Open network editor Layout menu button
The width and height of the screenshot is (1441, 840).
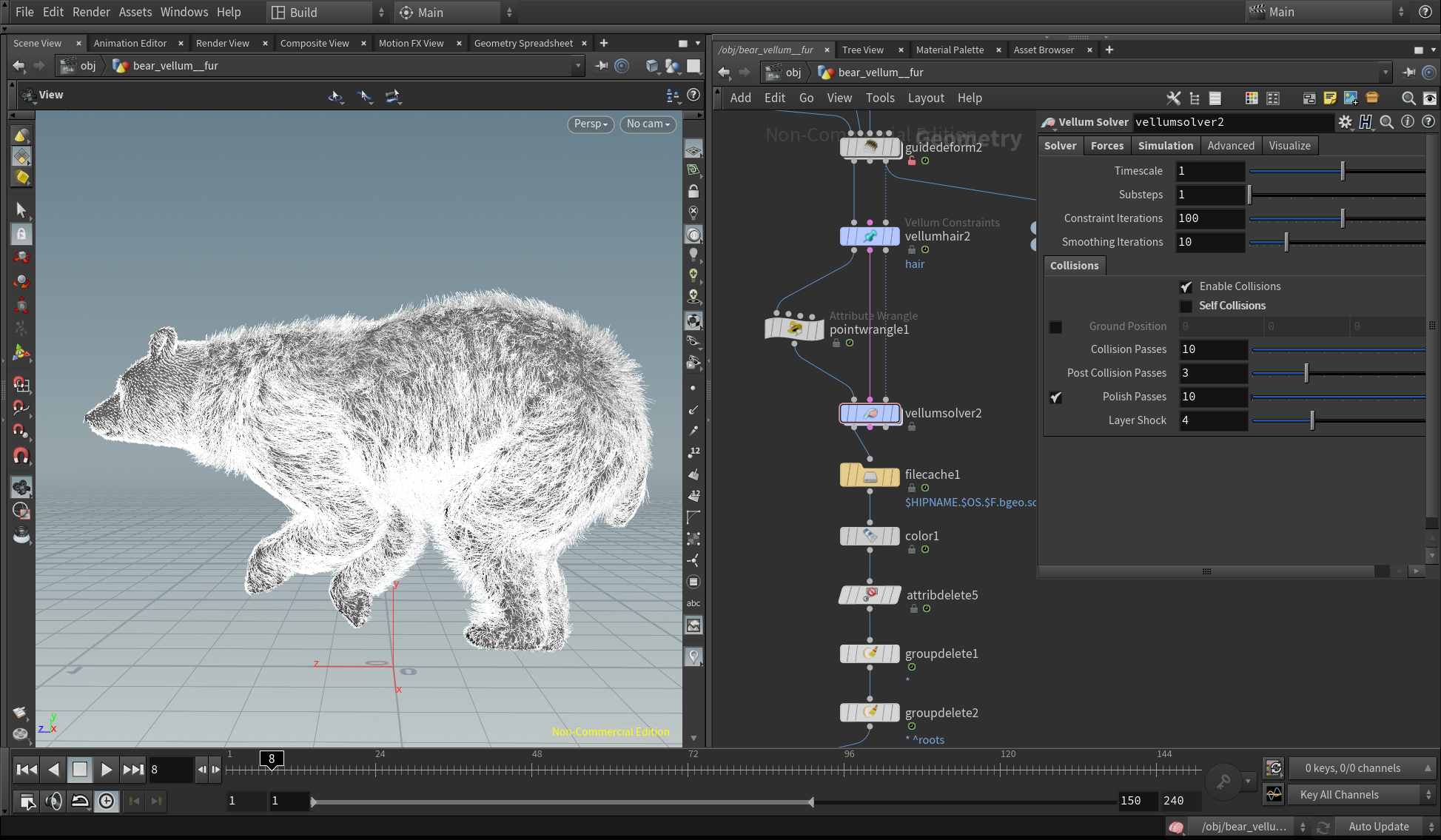tap(926, 98)
